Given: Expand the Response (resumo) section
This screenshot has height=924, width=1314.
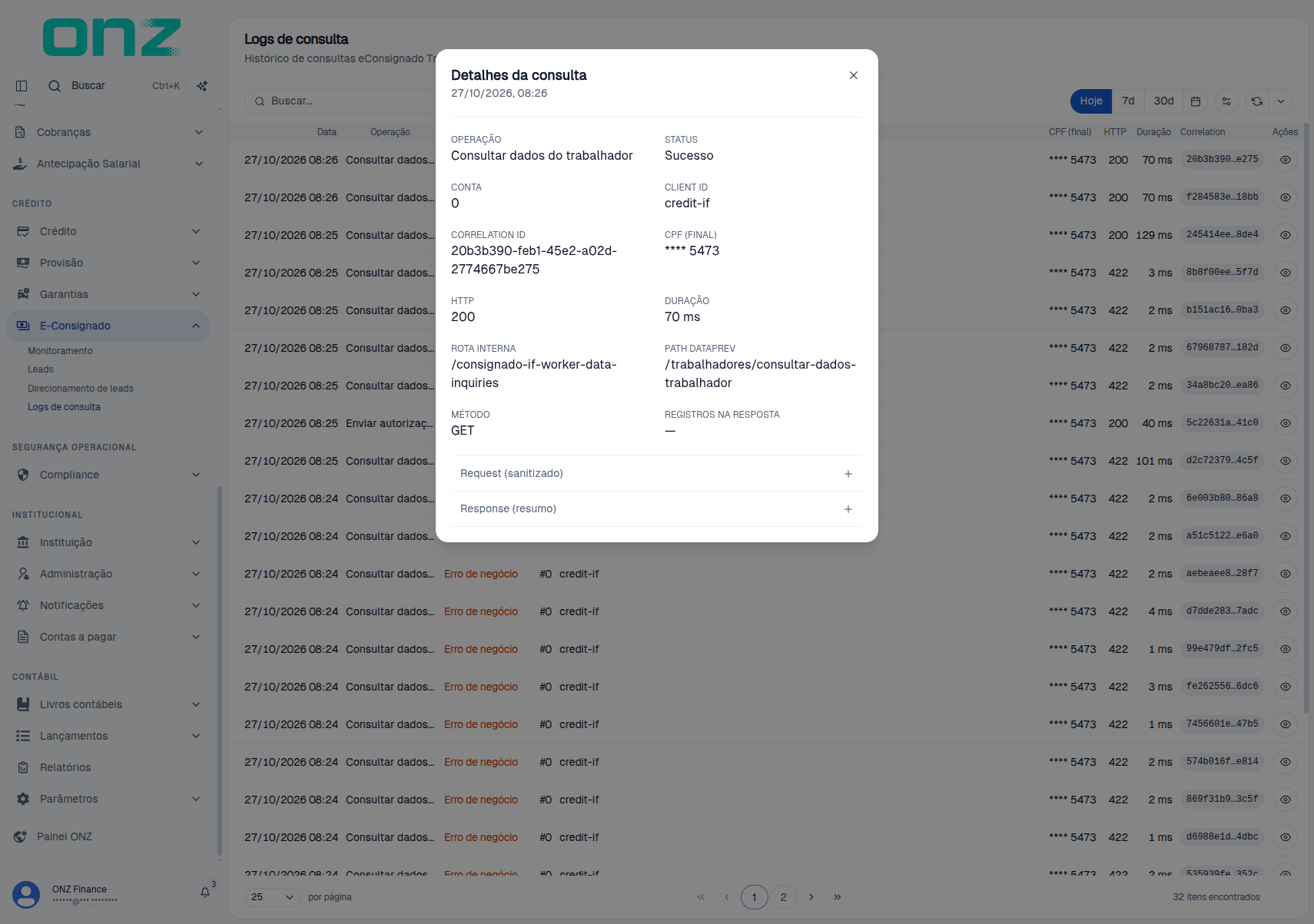Looking at the screenshot, I should [656, 509].
